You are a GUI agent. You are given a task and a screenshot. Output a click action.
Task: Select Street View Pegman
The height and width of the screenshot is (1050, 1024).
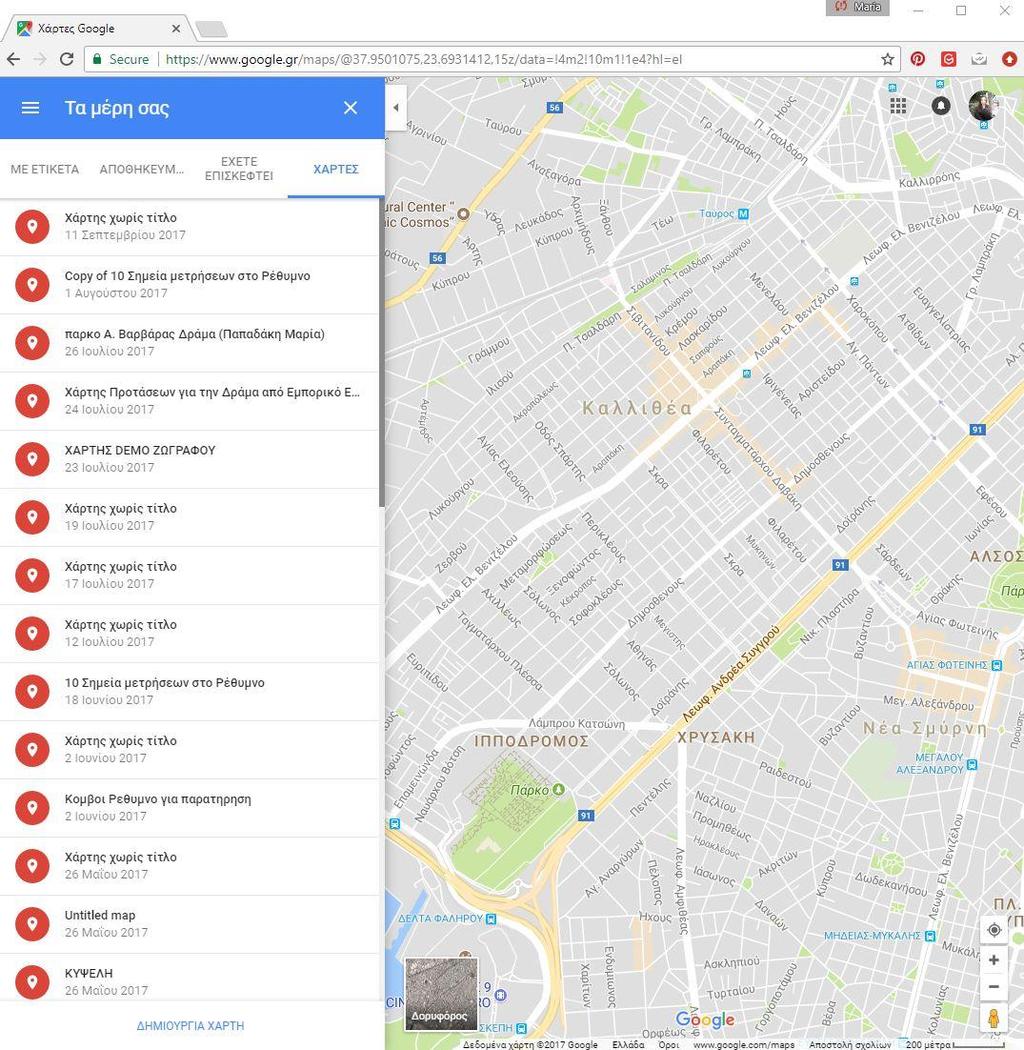994,1019
